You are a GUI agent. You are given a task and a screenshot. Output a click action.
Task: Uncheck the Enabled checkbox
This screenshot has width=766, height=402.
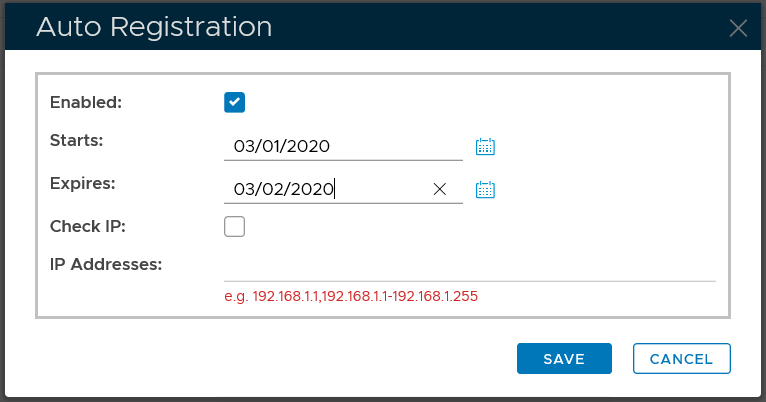pos(235,102)
